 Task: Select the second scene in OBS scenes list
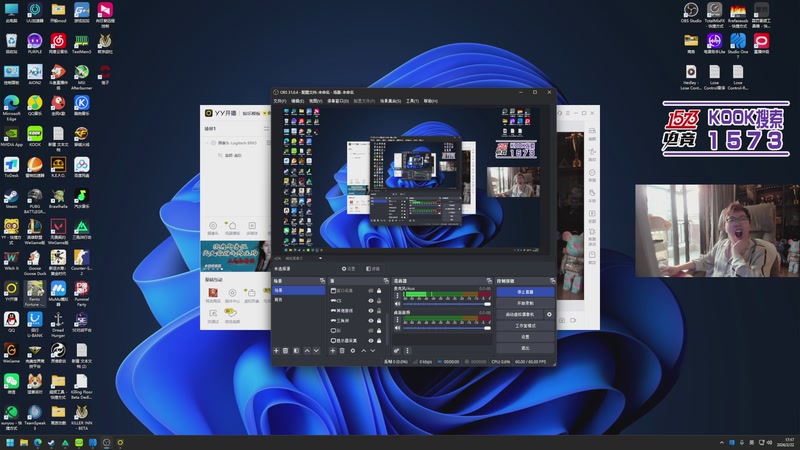click(x=299, y=299)
